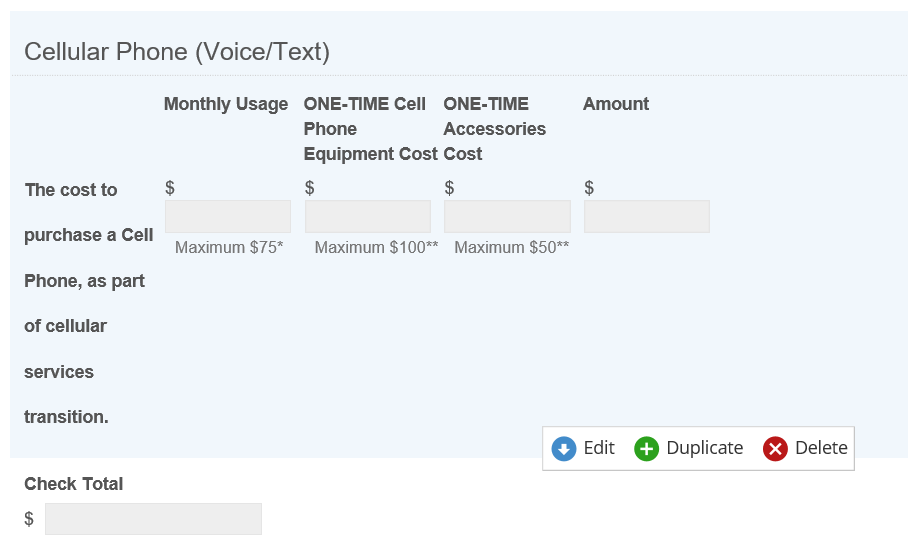Click the green Duplicate plus icon
Screen dimensions: 919x558
point(647,449)
